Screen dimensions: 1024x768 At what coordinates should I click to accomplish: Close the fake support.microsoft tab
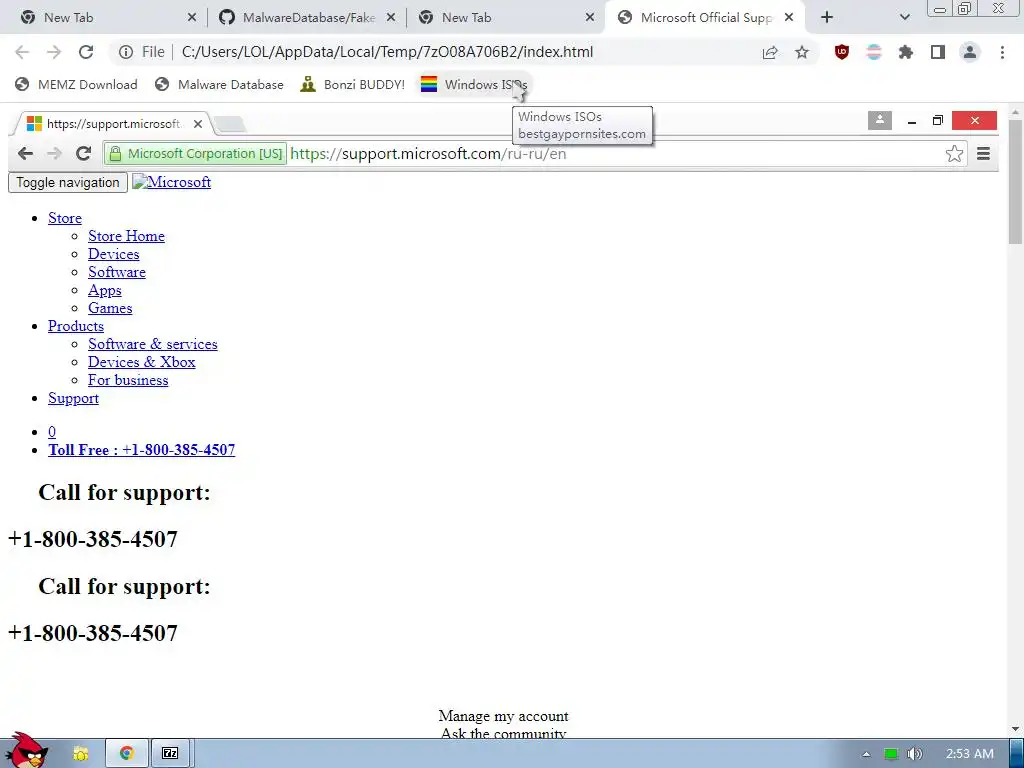[198, 123]
